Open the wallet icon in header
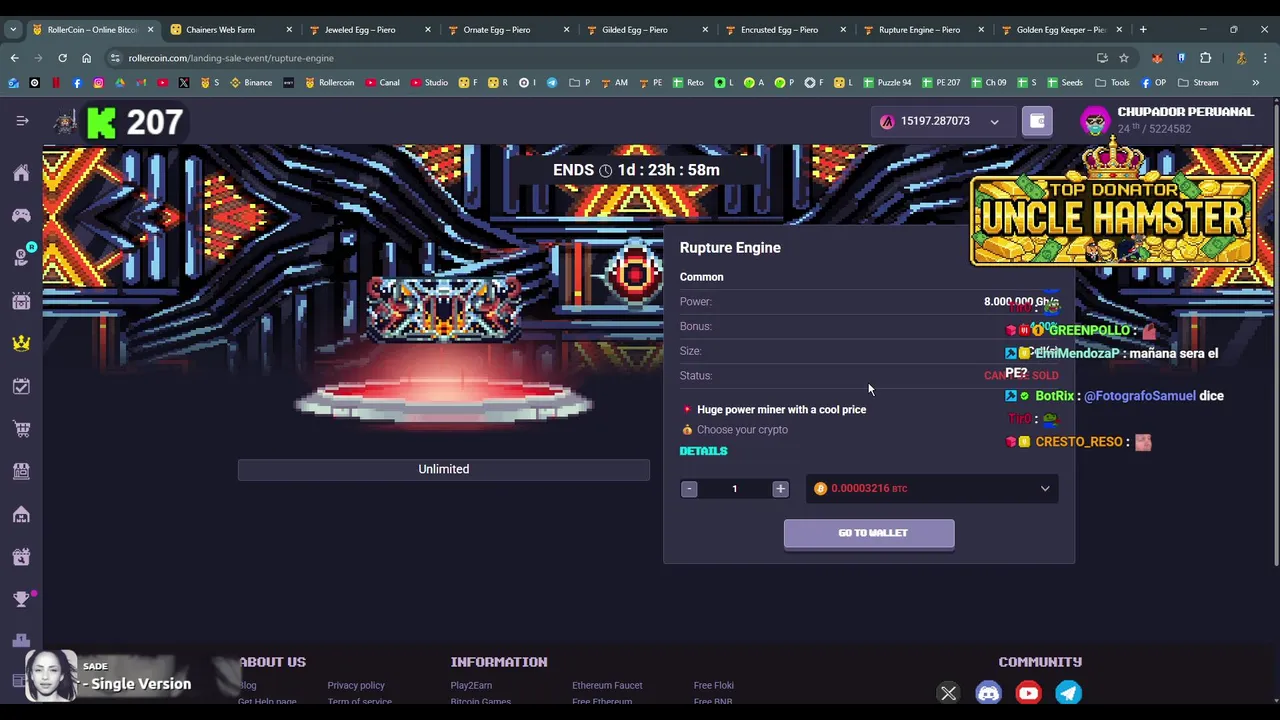The height and width of the screenshot is (720, 1280). 1037,121
